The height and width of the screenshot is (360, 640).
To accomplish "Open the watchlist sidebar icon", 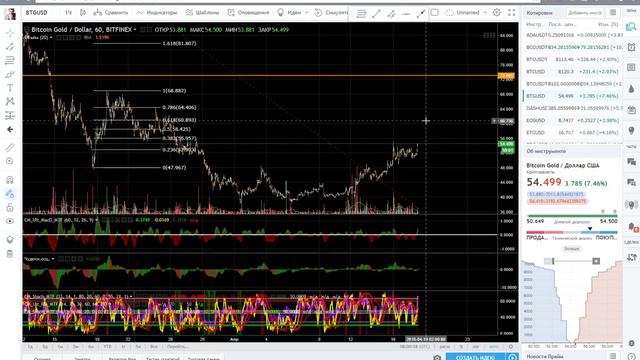I will [x=631, y=27].
